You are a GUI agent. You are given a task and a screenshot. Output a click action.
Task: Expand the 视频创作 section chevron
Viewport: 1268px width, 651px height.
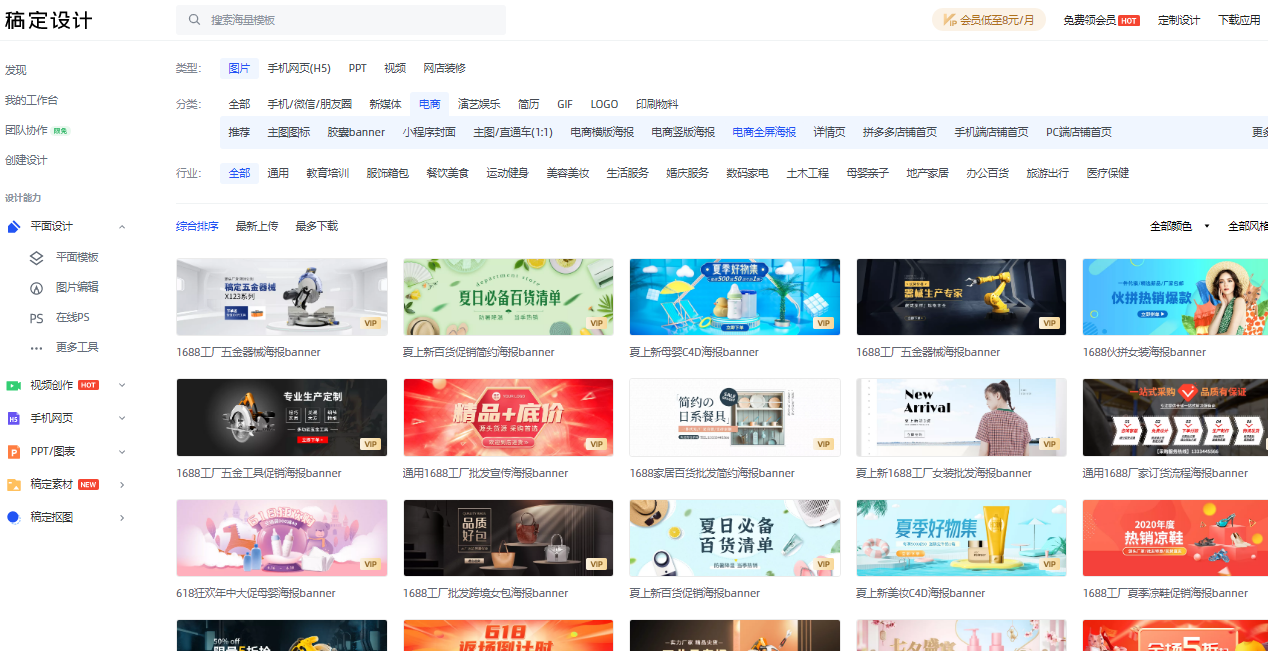tap(122, 385)
